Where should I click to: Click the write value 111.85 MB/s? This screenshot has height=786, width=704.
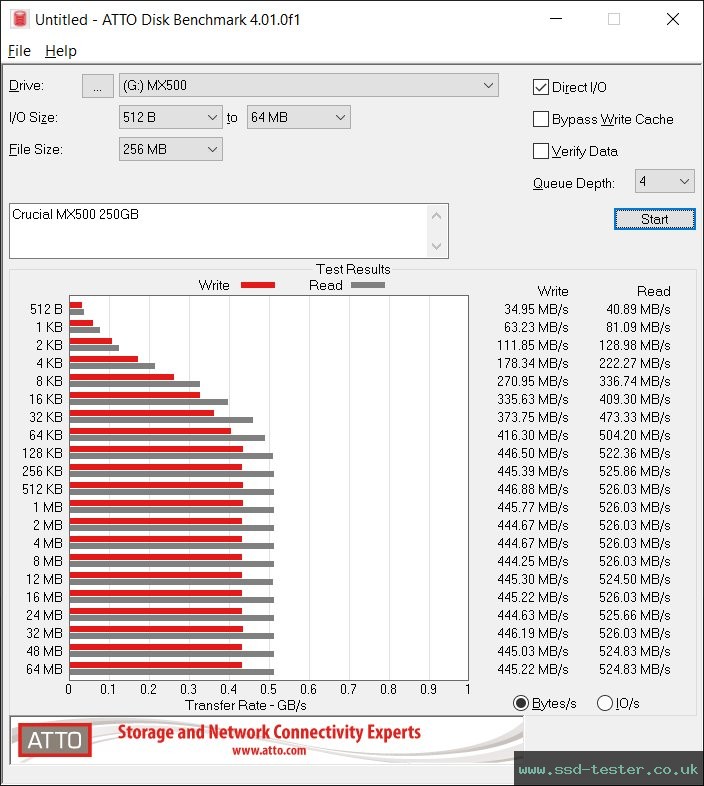[533, 345]
